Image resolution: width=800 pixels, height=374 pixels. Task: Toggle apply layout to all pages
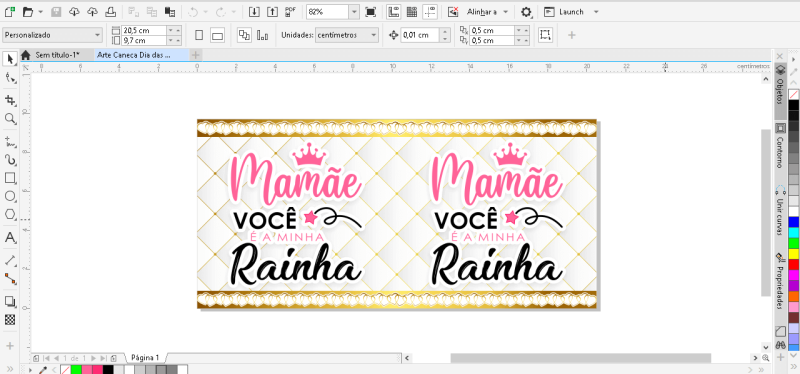(244, 35)
